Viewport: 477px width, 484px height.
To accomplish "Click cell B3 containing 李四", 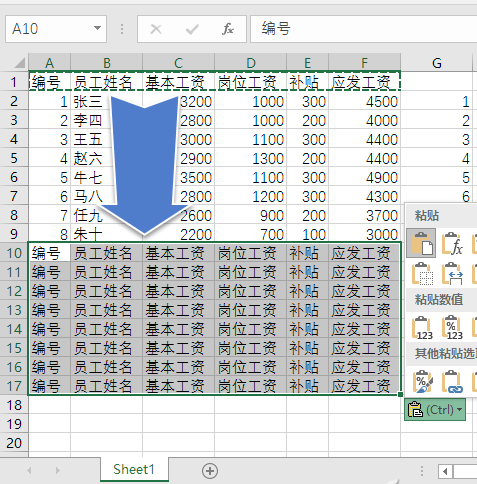I will (x=107, y=120).
